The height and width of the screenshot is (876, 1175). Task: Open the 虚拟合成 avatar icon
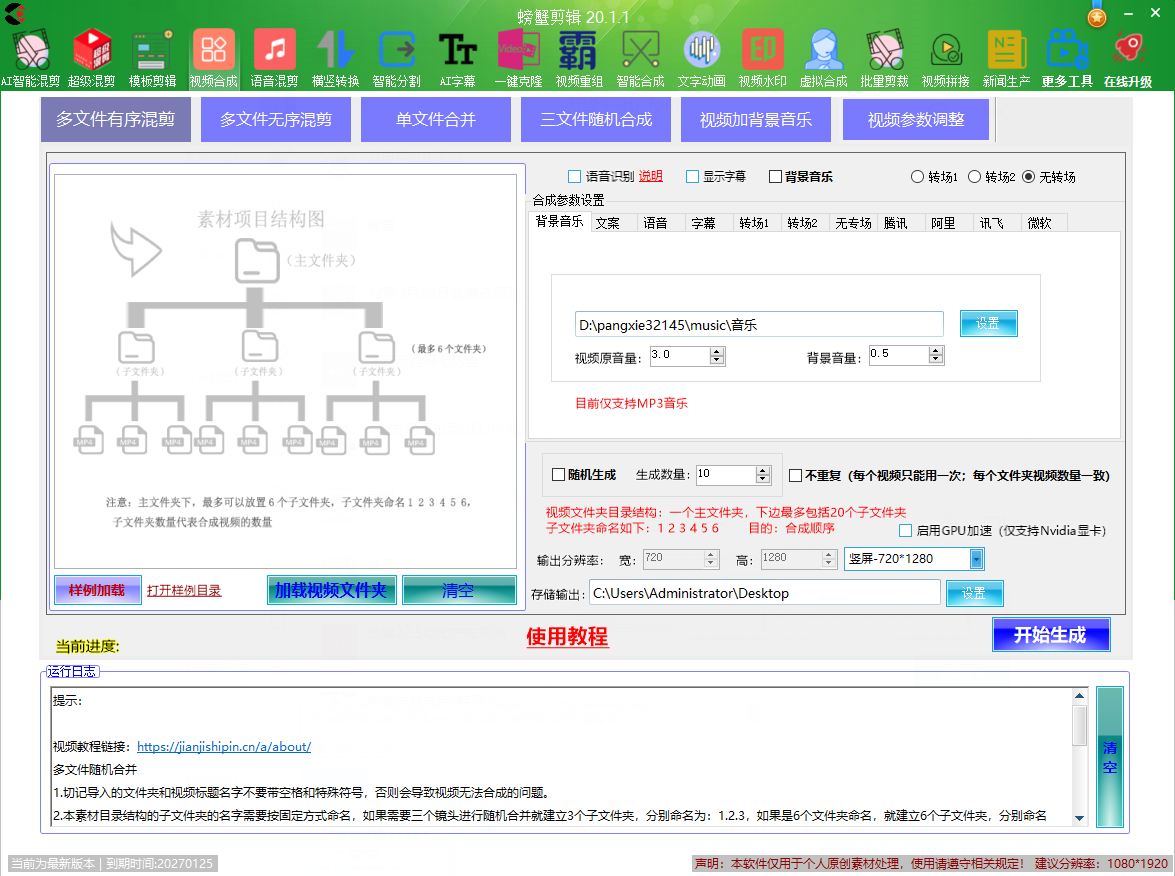(x=823, y=50)
